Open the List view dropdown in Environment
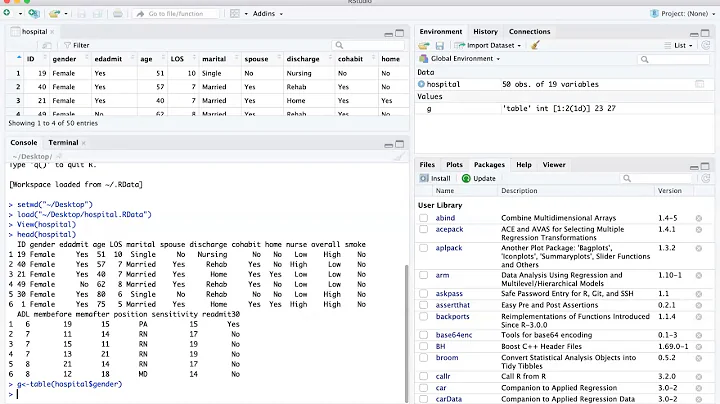Screen dimensions: 720x404 (x=678, y=45)
